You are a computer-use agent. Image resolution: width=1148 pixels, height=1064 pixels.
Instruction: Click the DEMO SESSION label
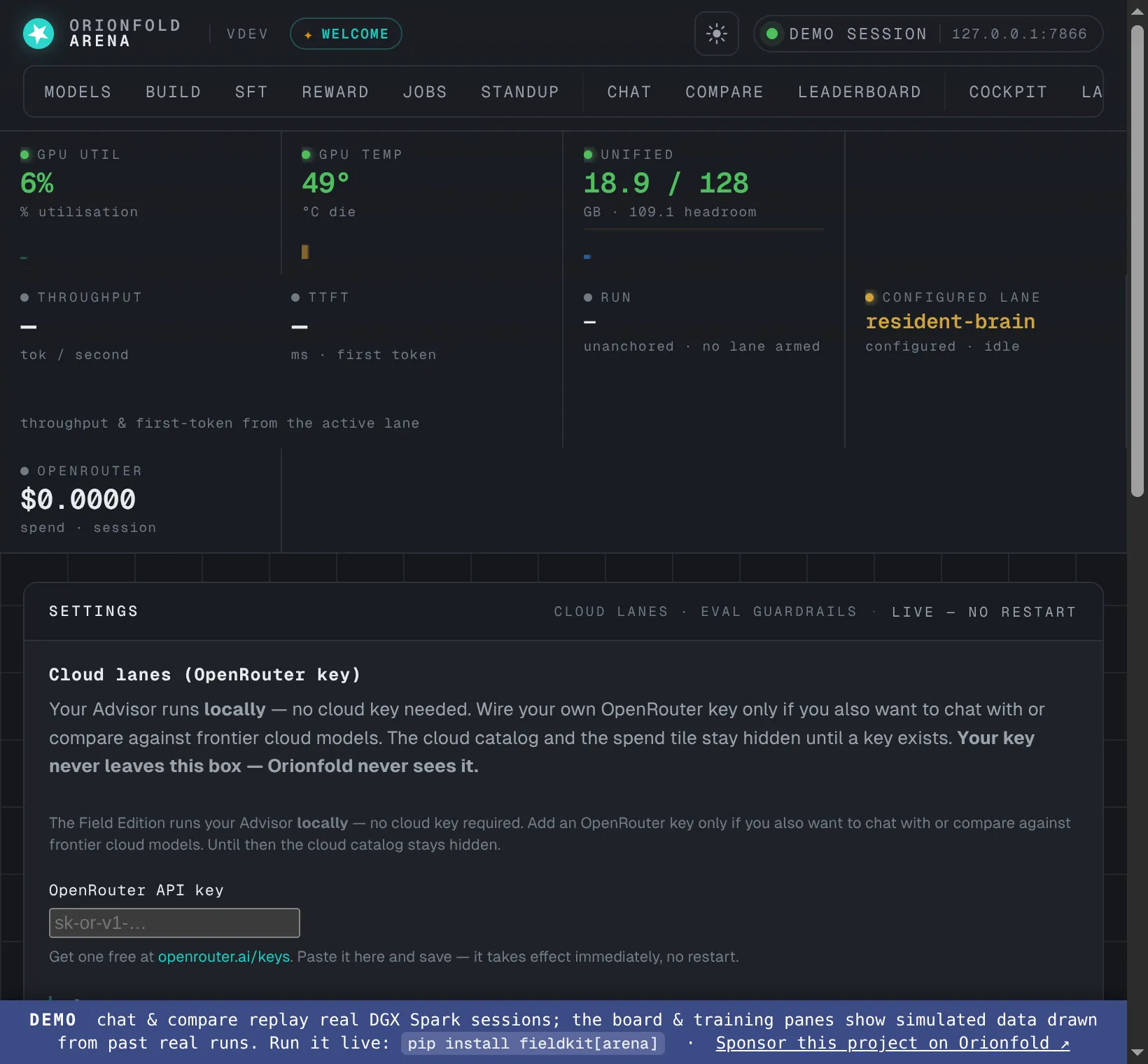pyautogui.click(x=857, y=34)
